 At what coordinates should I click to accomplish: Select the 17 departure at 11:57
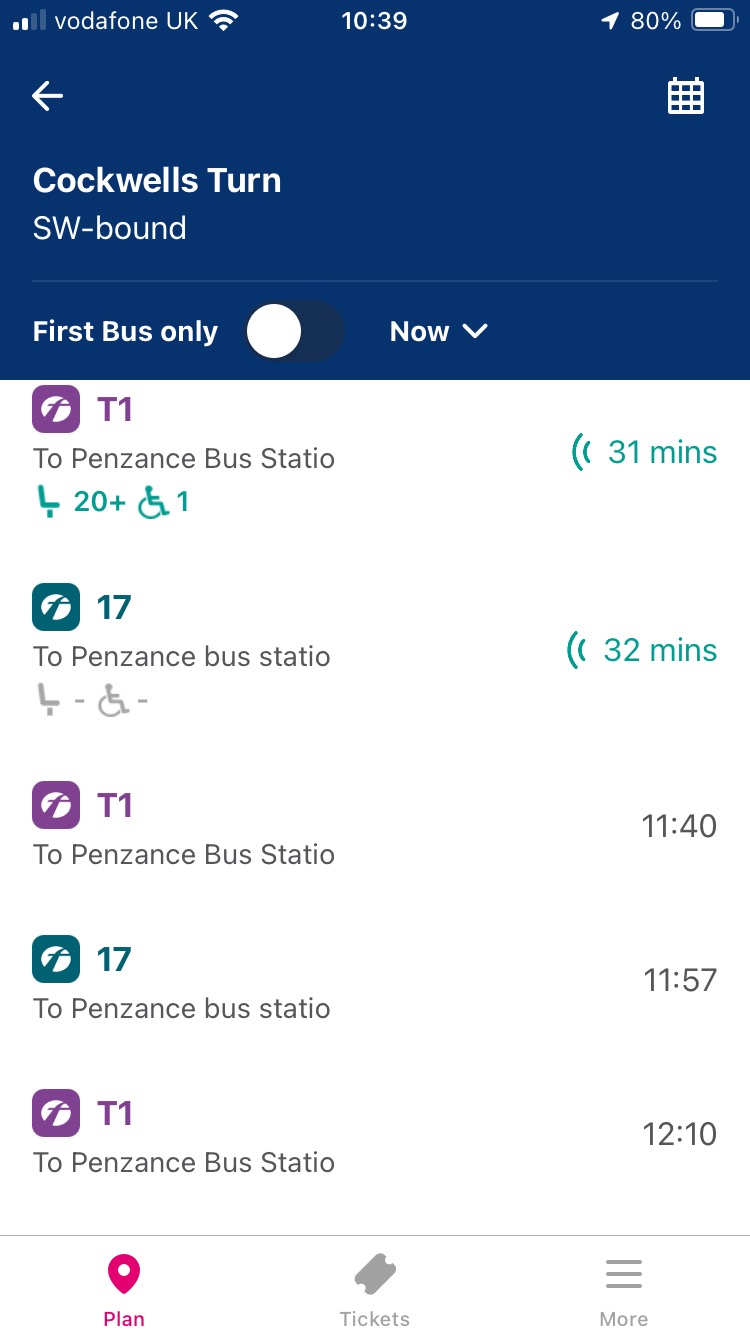click(374, 982)
